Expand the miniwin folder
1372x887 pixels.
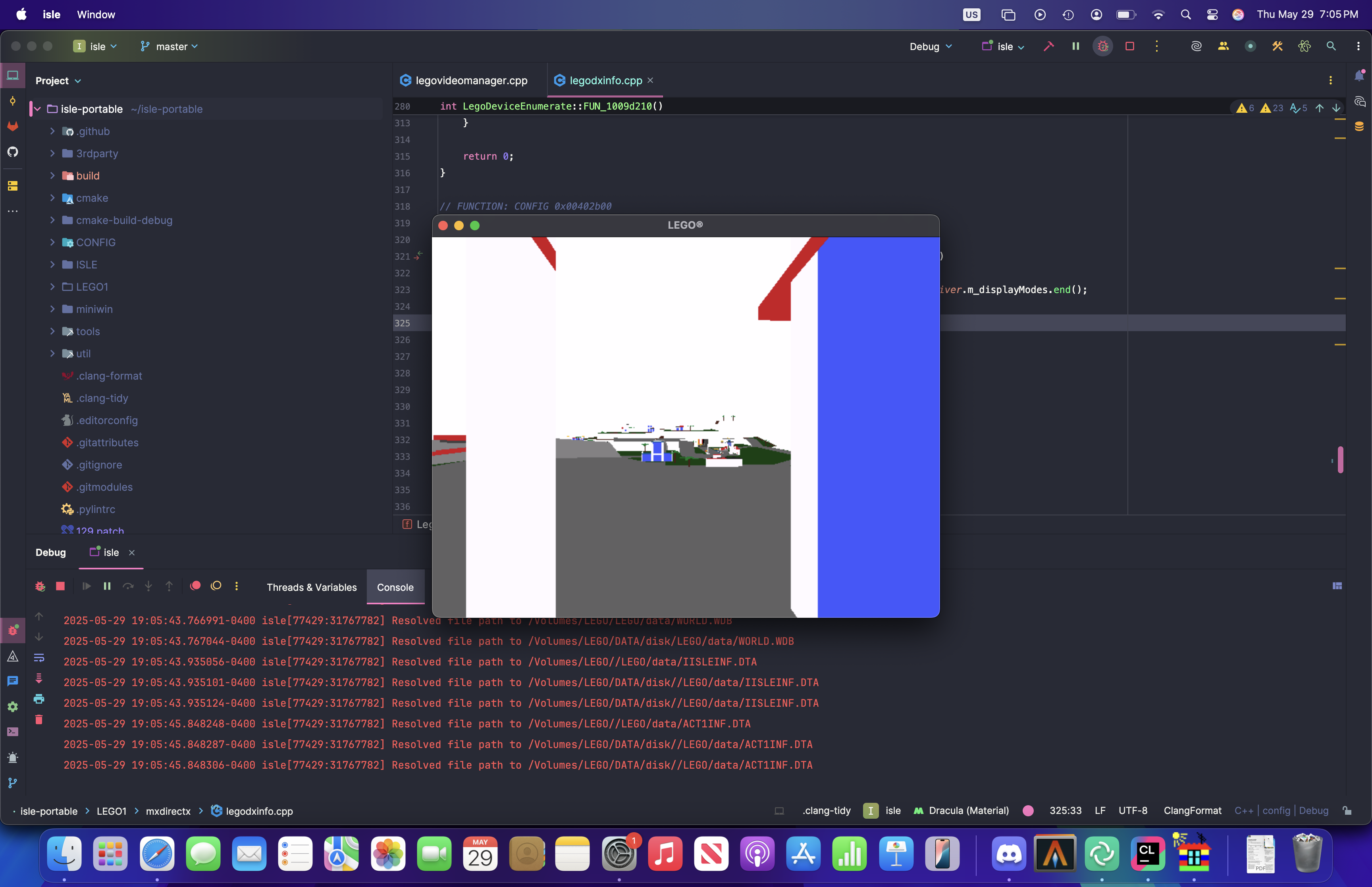52,309
